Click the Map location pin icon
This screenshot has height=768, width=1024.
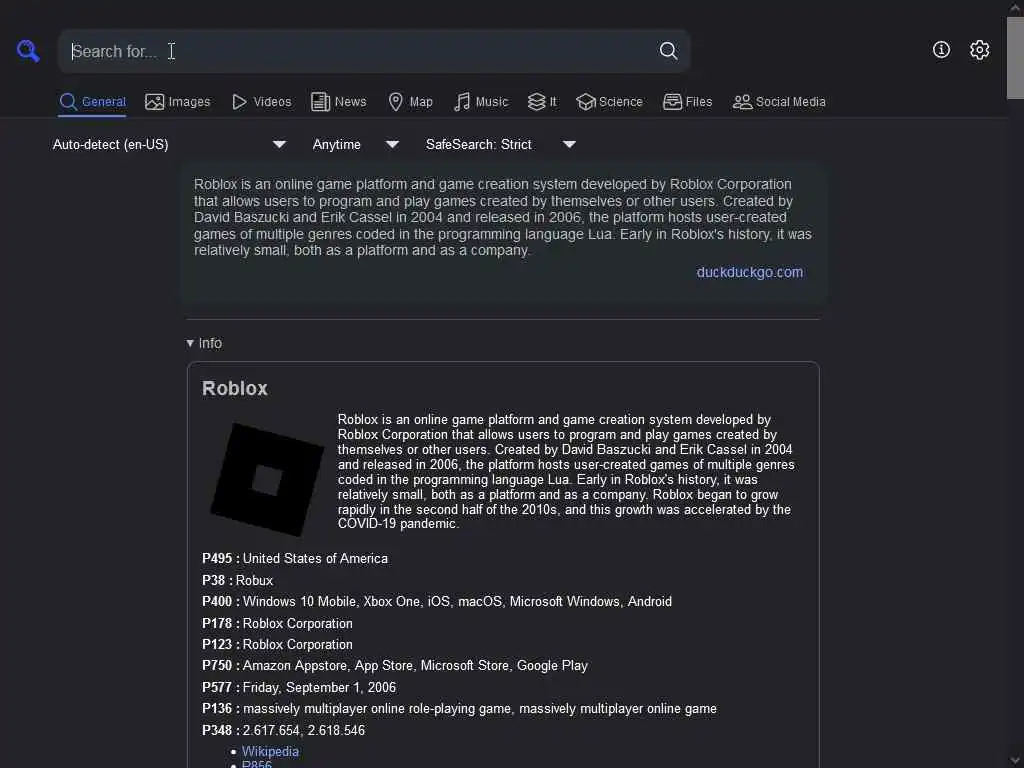coord(395,102)
